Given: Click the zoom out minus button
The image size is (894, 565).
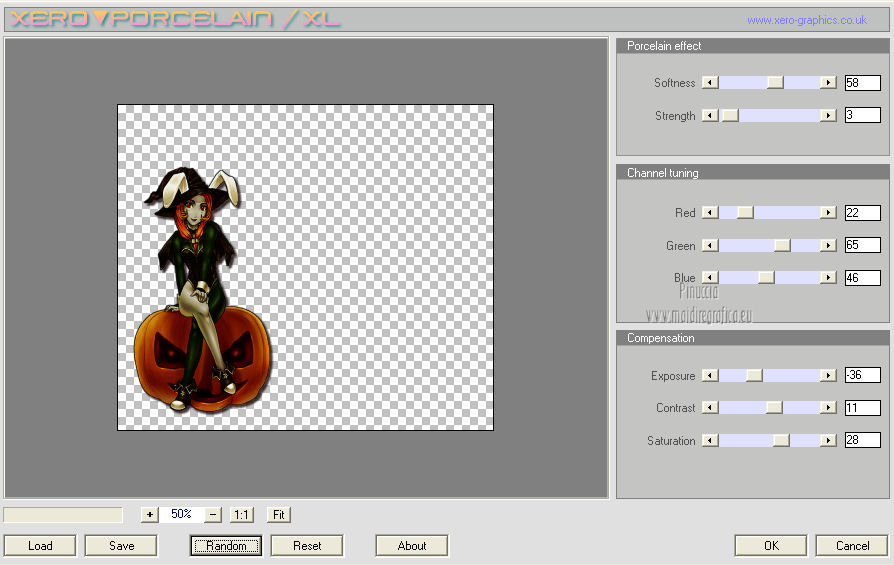Looking at the screenshot, I should pyautogui.click(x=213, y=515).
